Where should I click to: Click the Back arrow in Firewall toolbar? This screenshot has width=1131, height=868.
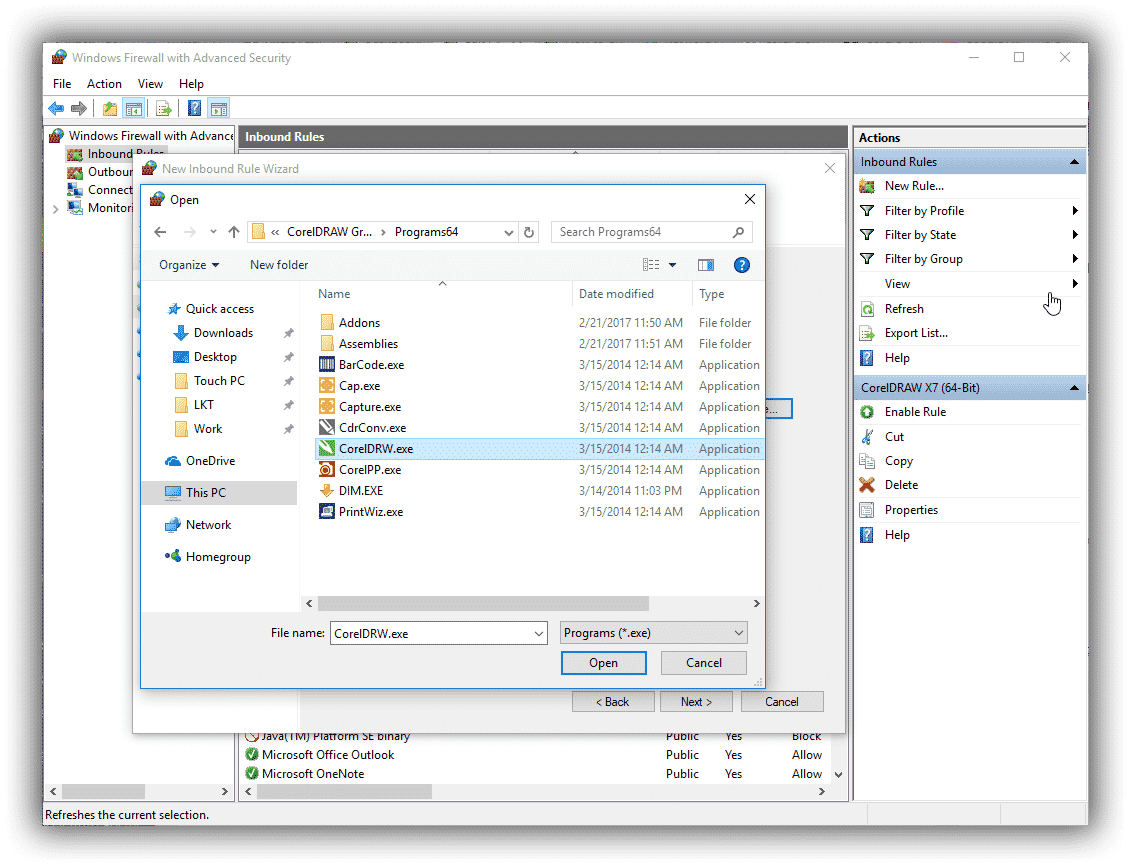click(56, 109)
